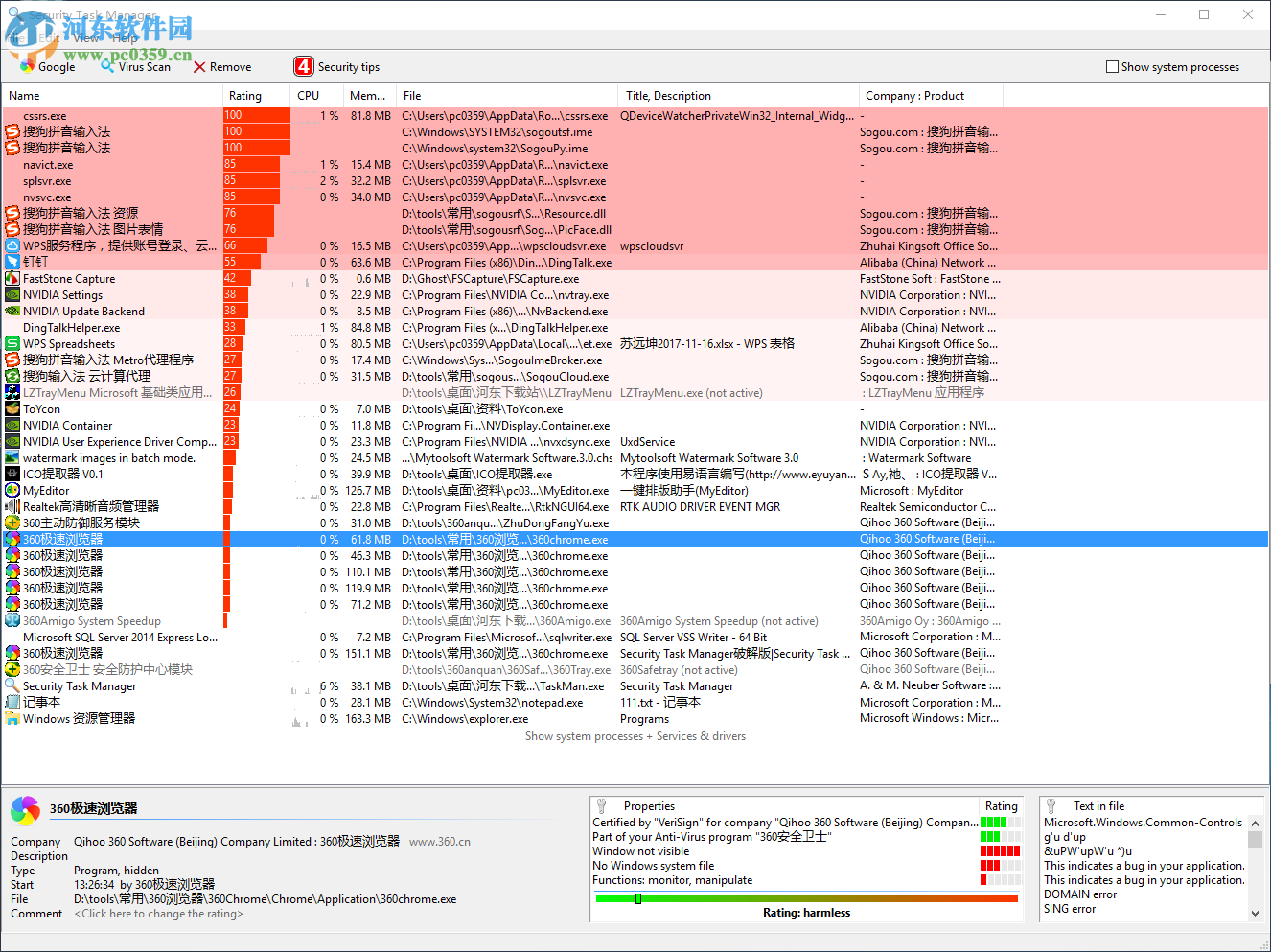Screen dimensions: 1271x952
Task: Click the notepad 记事本 process icon
Action: [12, 702]
